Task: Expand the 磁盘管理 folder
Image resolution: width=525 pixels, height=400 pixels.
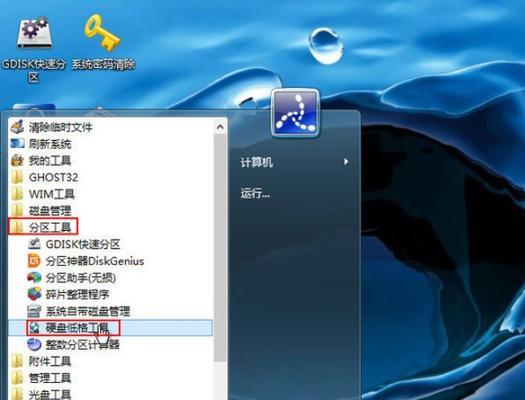Action: pos(50,211)
